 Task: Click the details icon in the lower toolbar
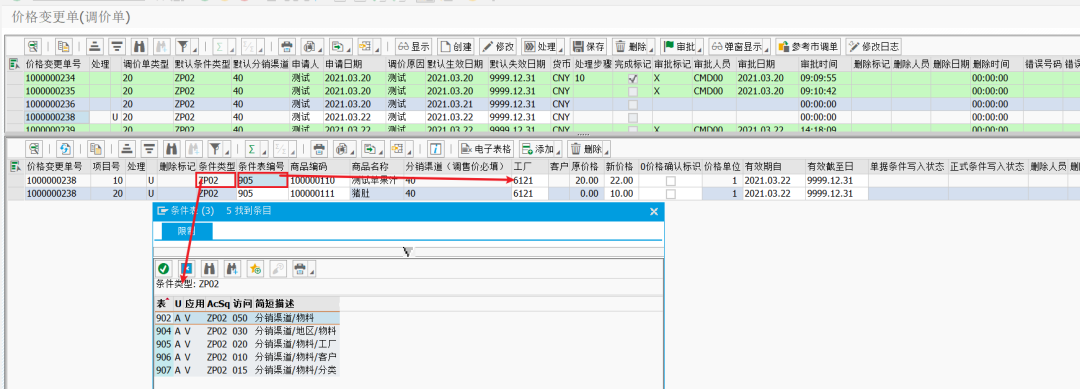click(33, 148)
